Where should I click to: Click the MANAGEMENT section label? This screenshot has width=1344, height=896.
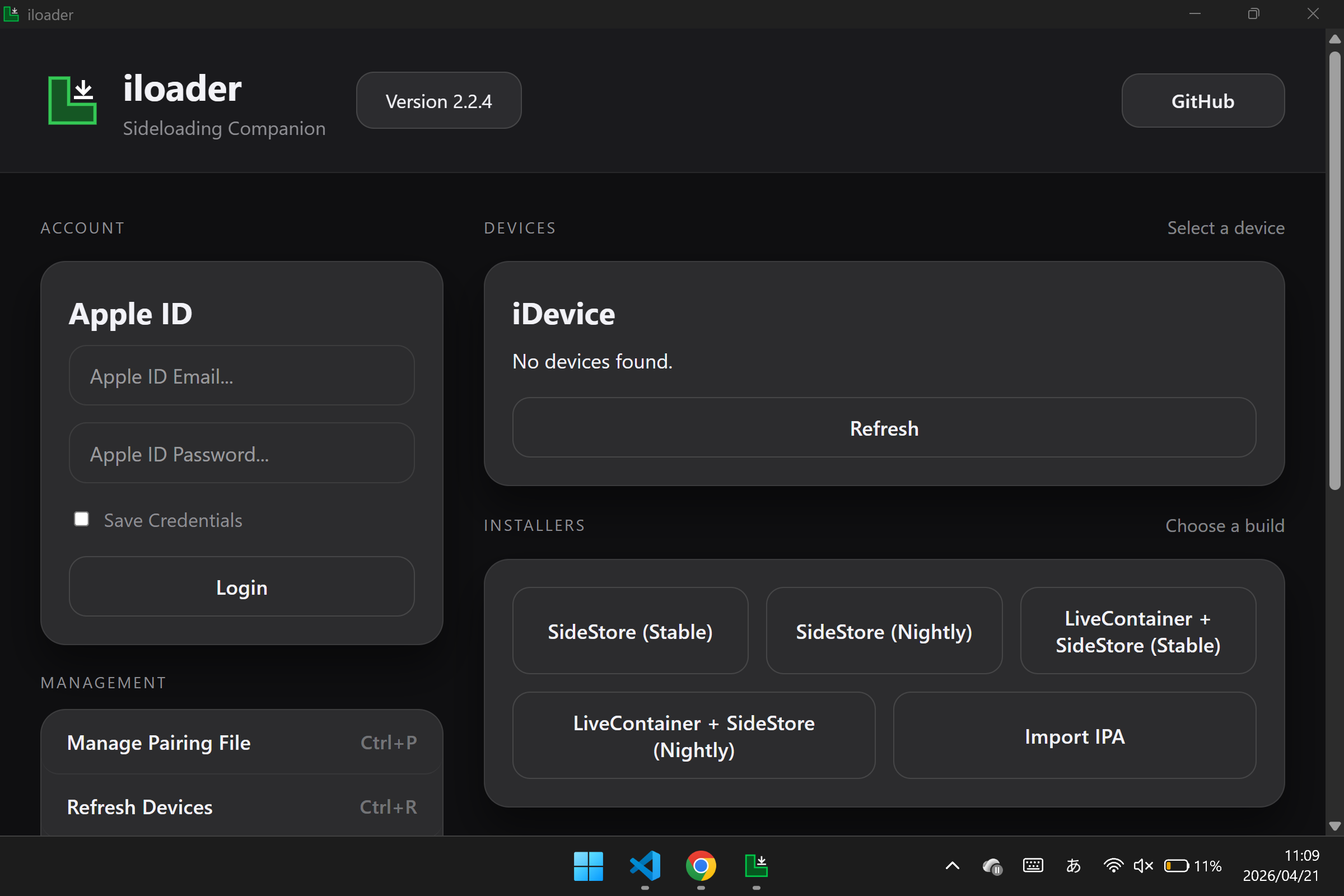click(x=104, y=683)
